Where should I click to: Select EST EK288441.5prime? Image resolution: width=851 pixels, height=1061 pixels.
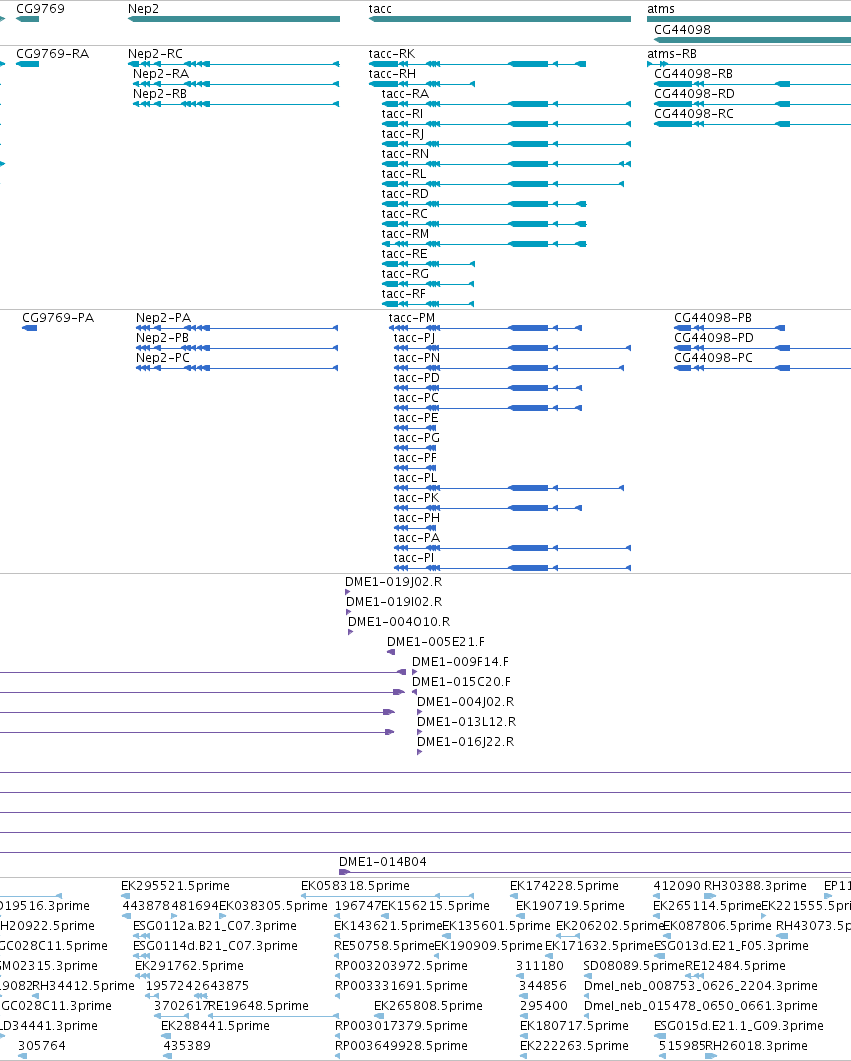(x=215, y=1026)
